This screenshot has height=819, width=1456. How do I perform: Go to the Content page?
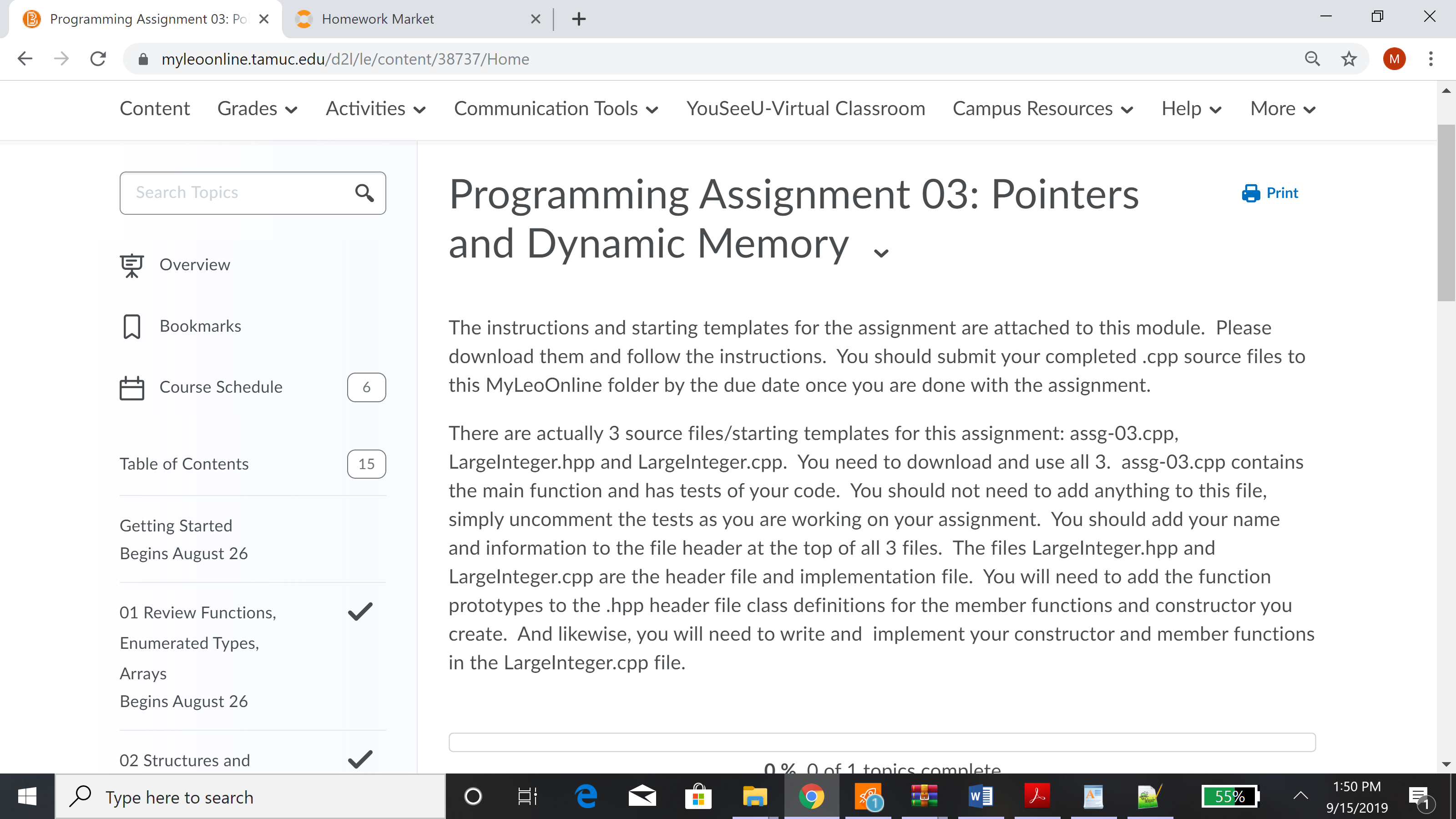(154, 109)
